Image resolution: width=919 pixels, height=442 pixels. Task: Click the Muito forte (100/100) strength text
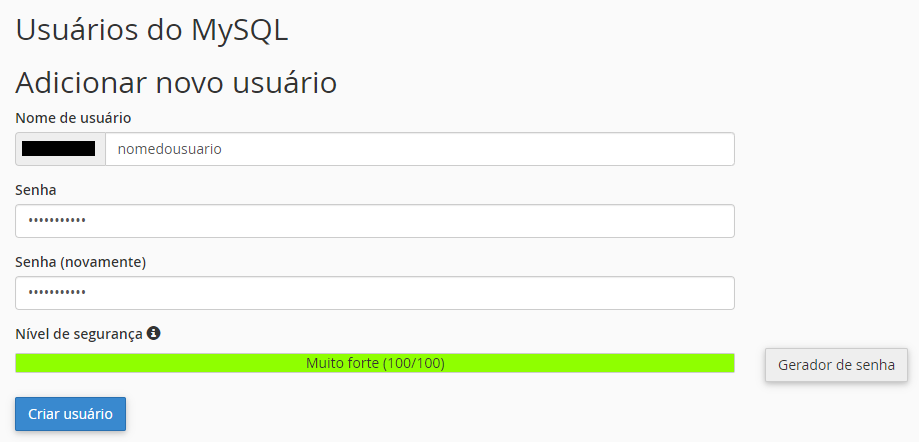coord(375,363)
